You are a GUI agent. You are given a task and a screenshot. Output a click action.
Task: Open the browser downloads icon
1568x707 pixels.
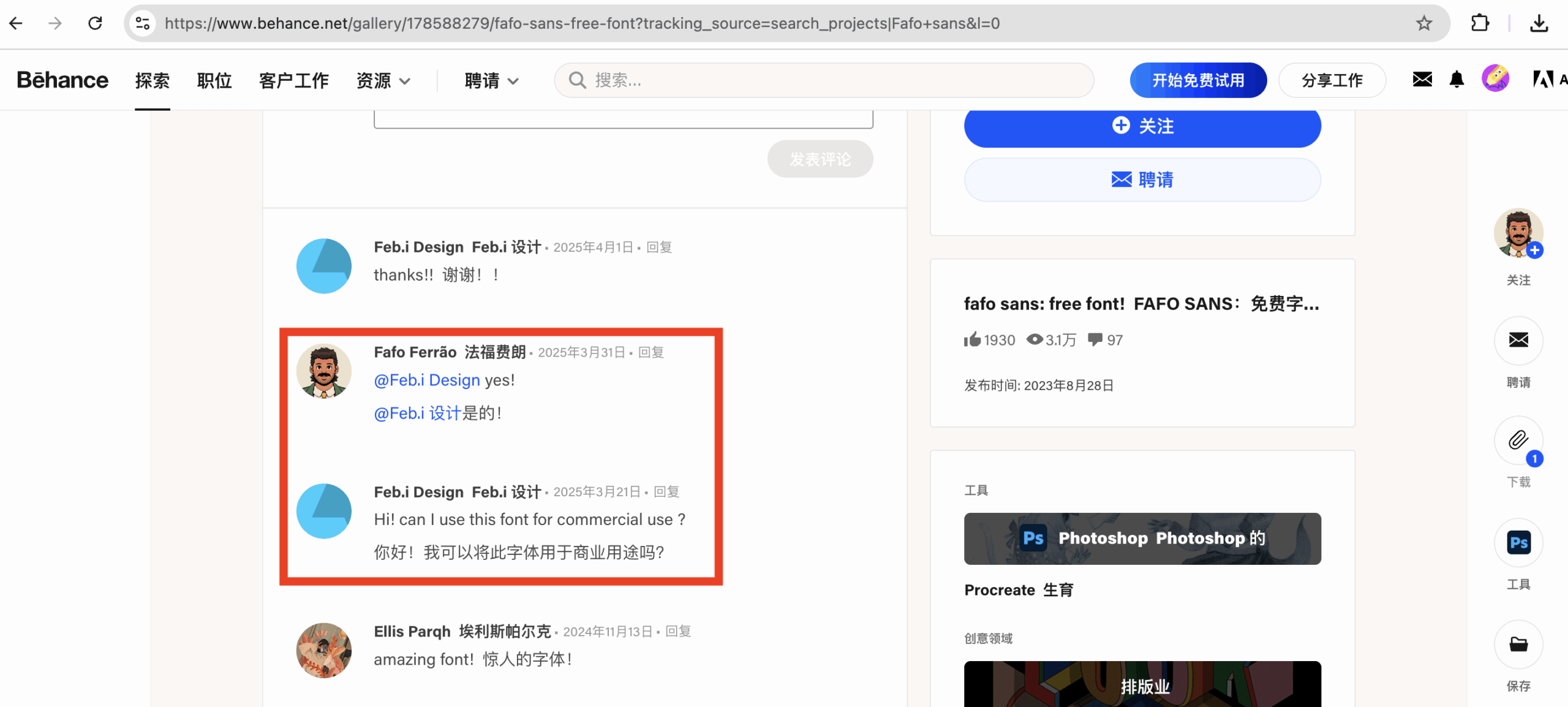1539,23
